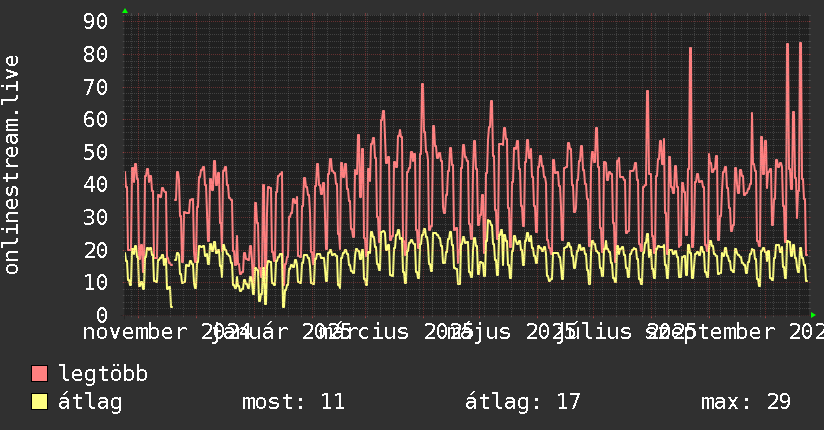Select the átlag legend label
824x430 pixels.
pyautogui.click(x=90, y=401)
